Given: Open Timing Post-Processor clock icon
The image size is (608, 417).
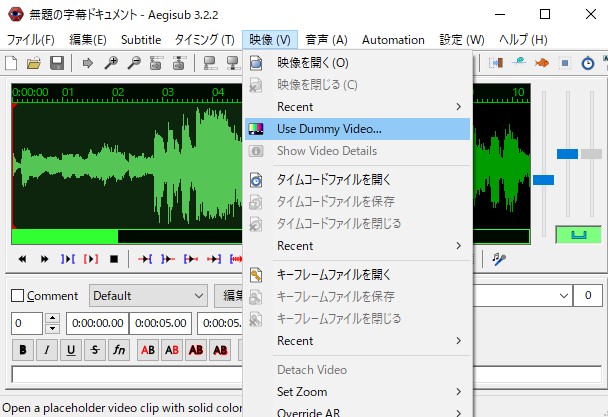Looking at the screenshot, I should [588, 63].
